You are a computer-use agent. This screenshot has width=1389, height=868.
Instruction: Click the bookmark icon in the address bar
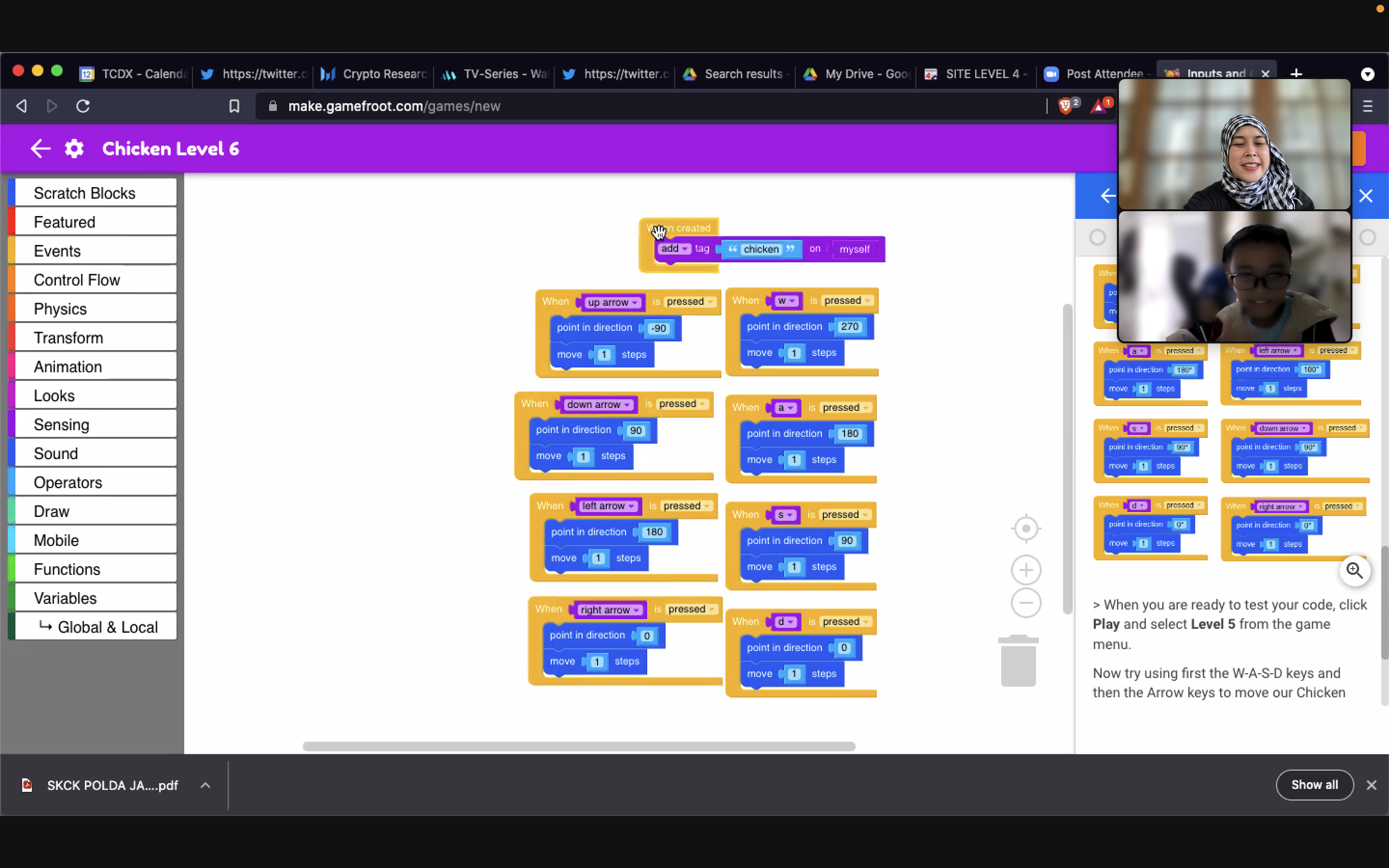234,106
